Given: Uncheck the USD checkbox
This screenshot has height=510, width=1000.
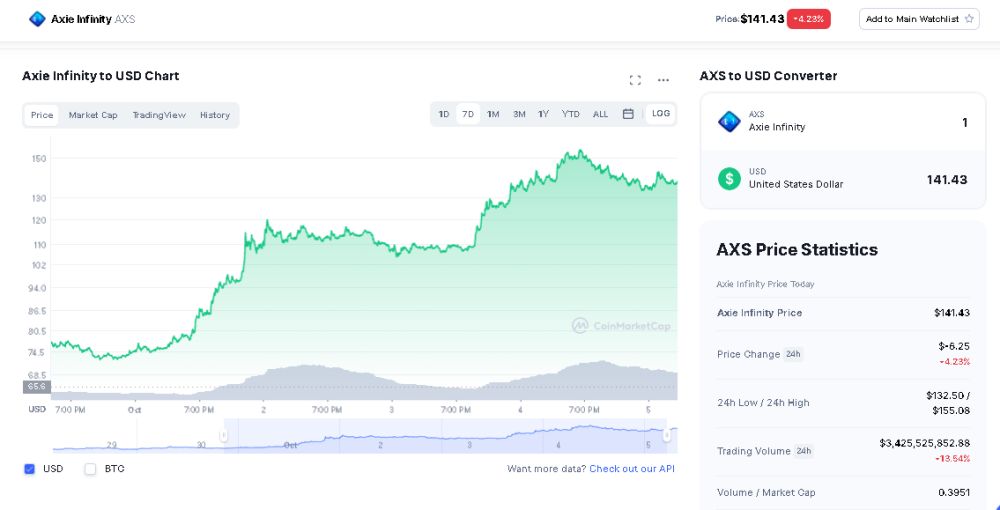Looking at the screenshot, I should pos(29,468).
